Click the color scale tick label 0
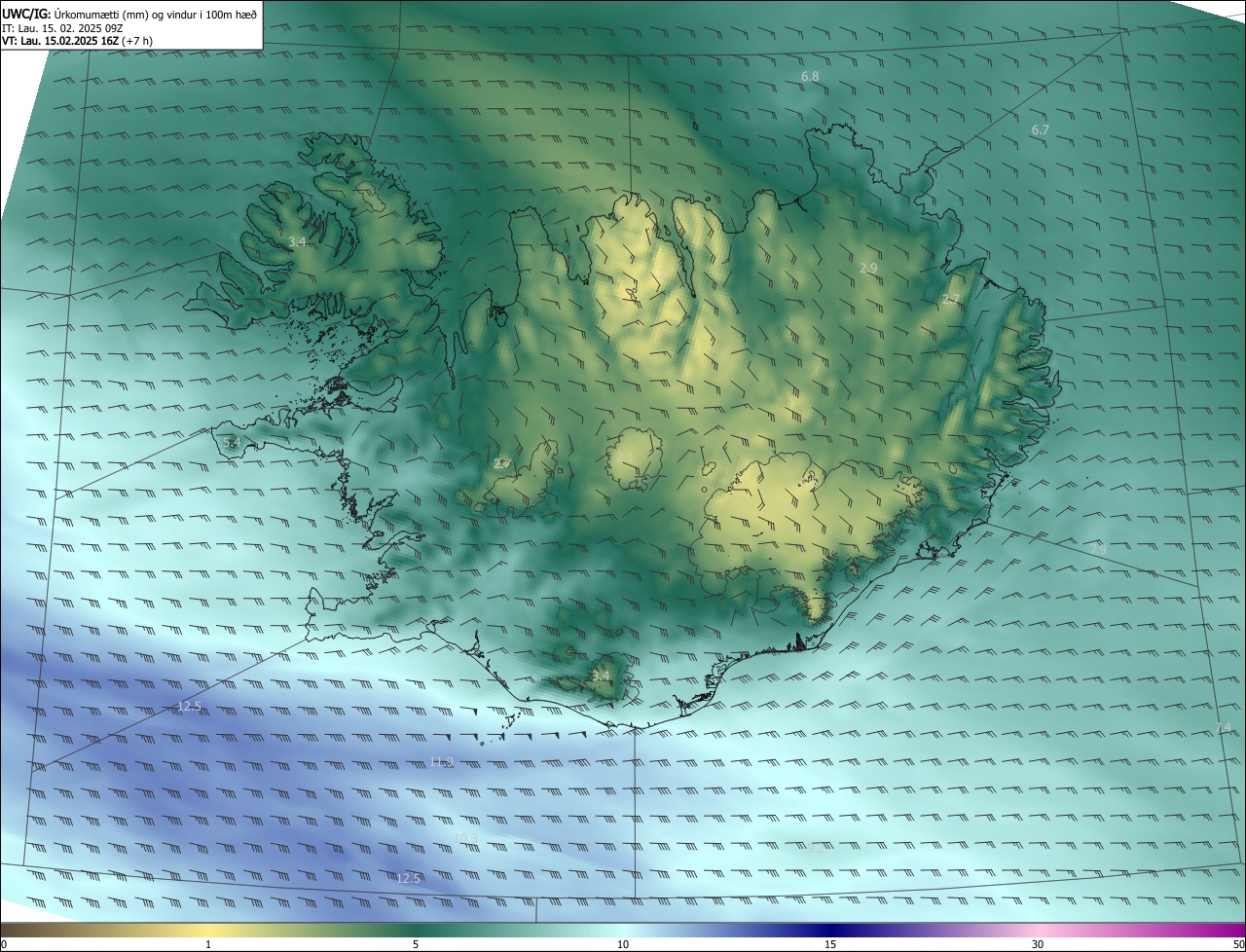 coord(3,944)
